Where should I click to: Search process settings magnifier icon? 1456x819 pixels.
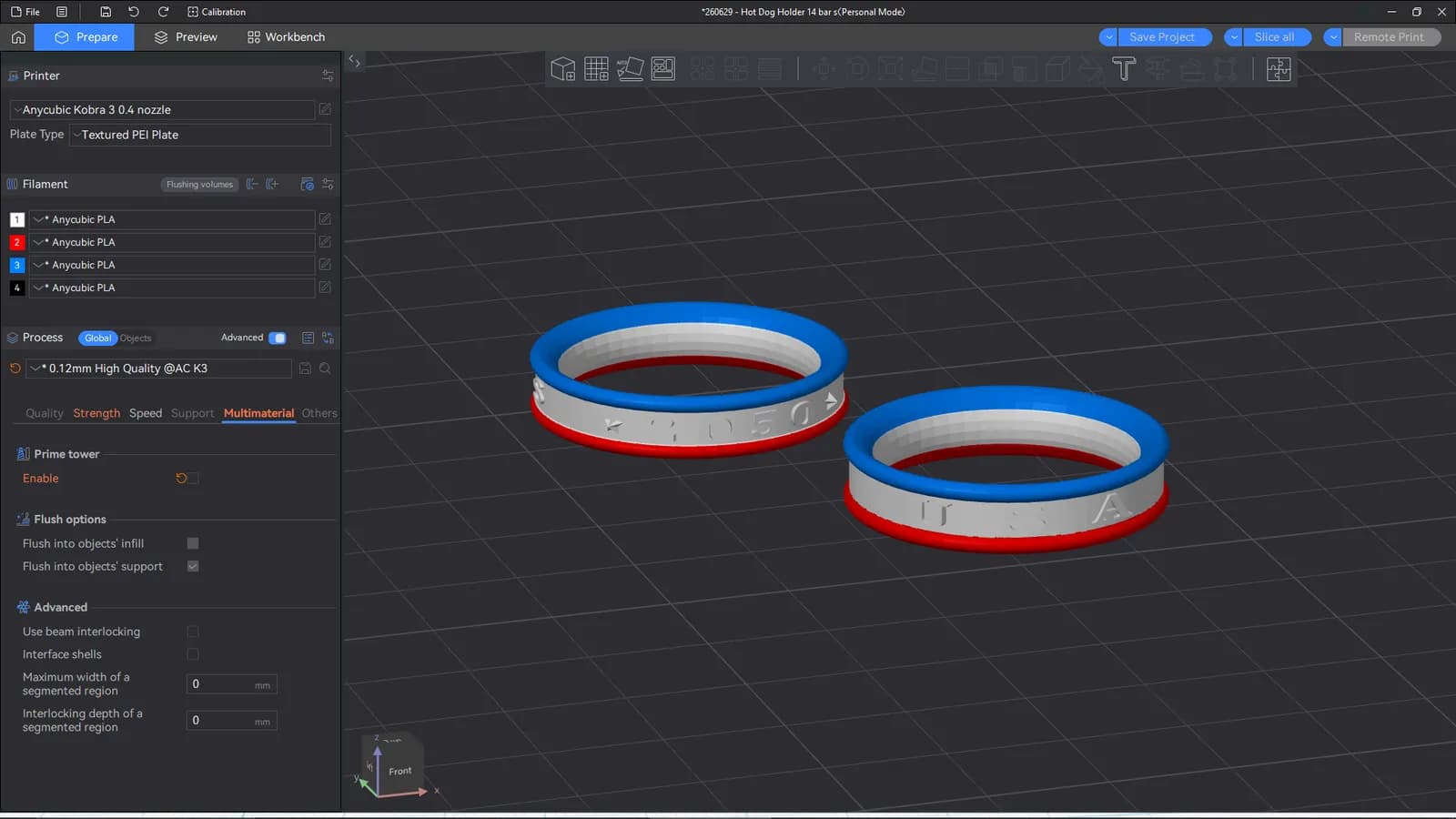click(x=325, y=369)
